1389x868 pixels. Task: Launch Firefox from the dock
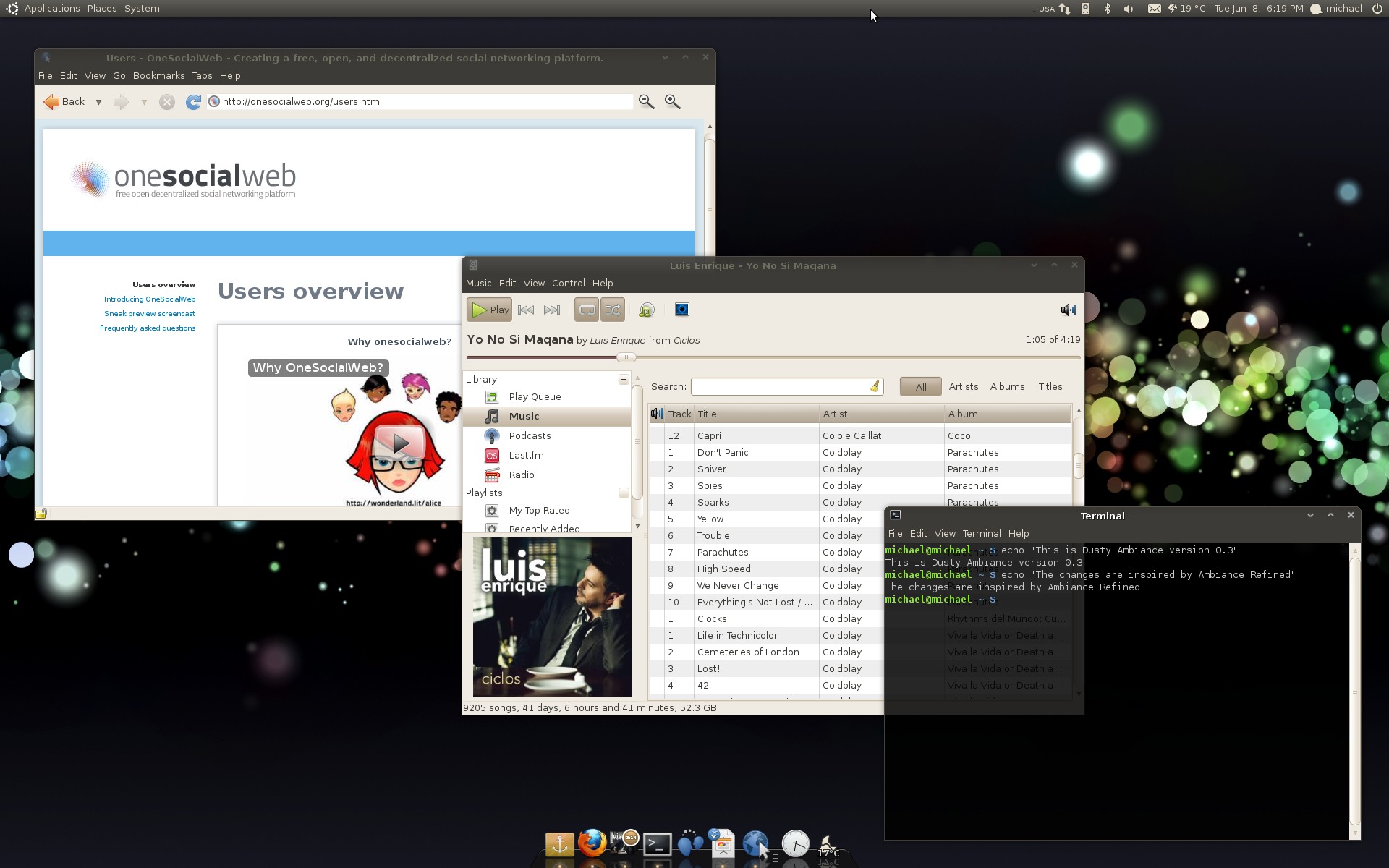[x=592, y=843]
